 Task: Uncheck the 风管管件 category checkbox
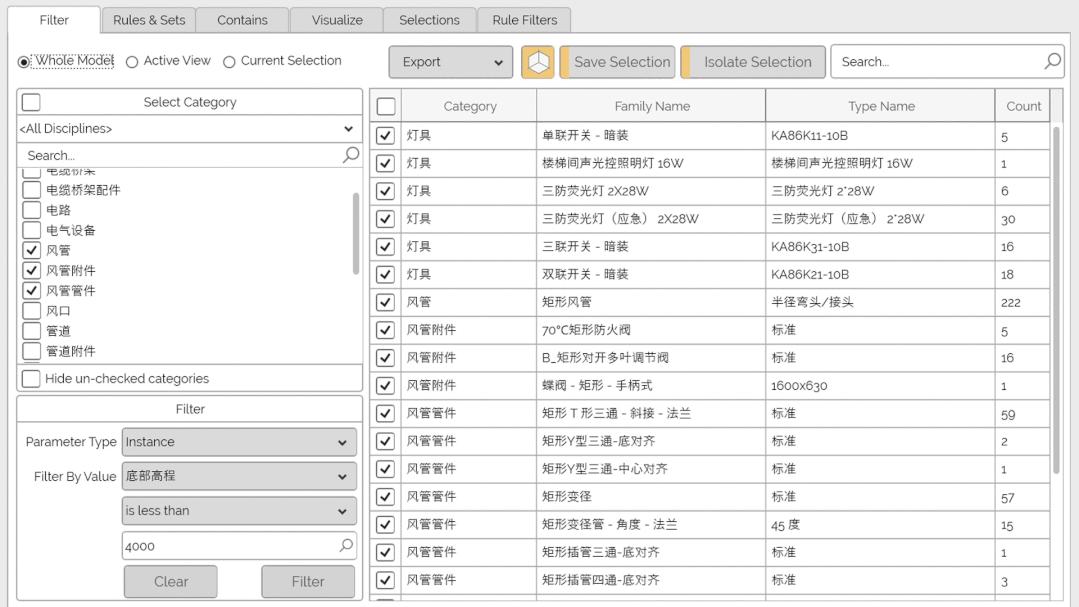click(31, 290)
